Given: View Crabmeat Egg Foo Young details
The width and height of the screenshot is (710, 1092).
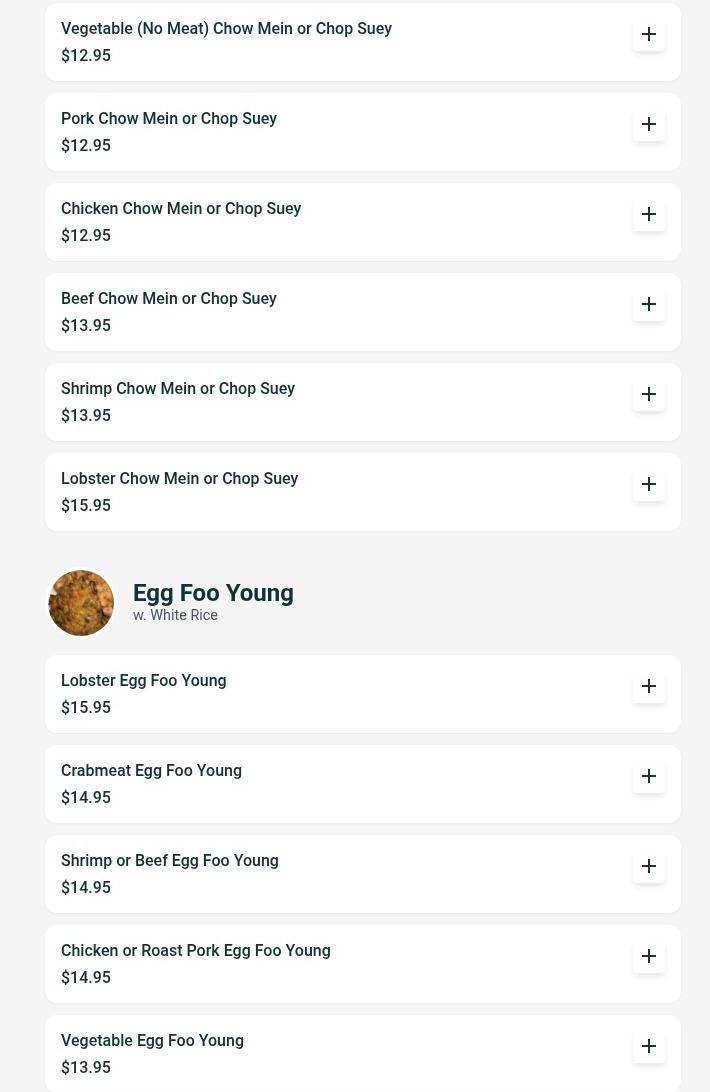Looking at the screenshot, I should (152, 771).
